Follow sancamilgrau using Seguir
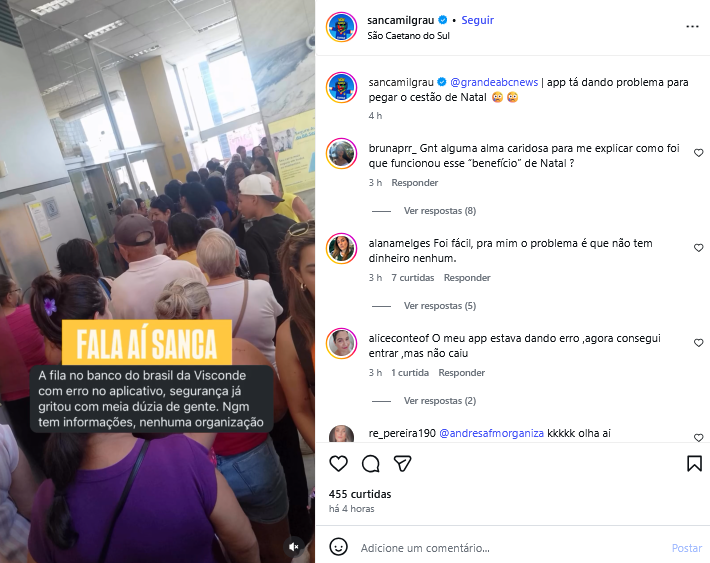Image resolution: width=710 pixels, height=563 pixels. pos(477,20)
